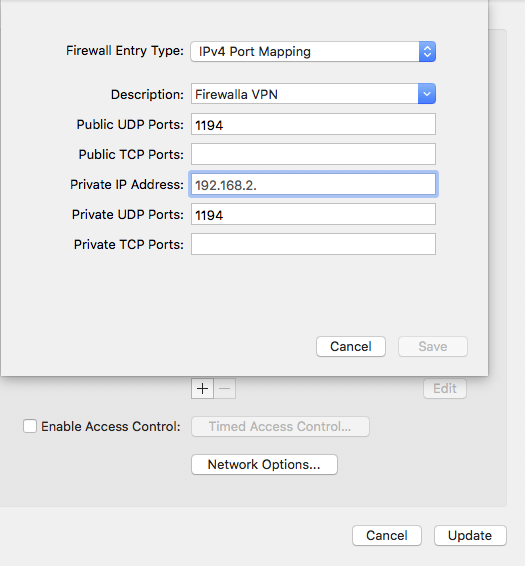Focus the Private TCP Ports field

click(313, 244)
